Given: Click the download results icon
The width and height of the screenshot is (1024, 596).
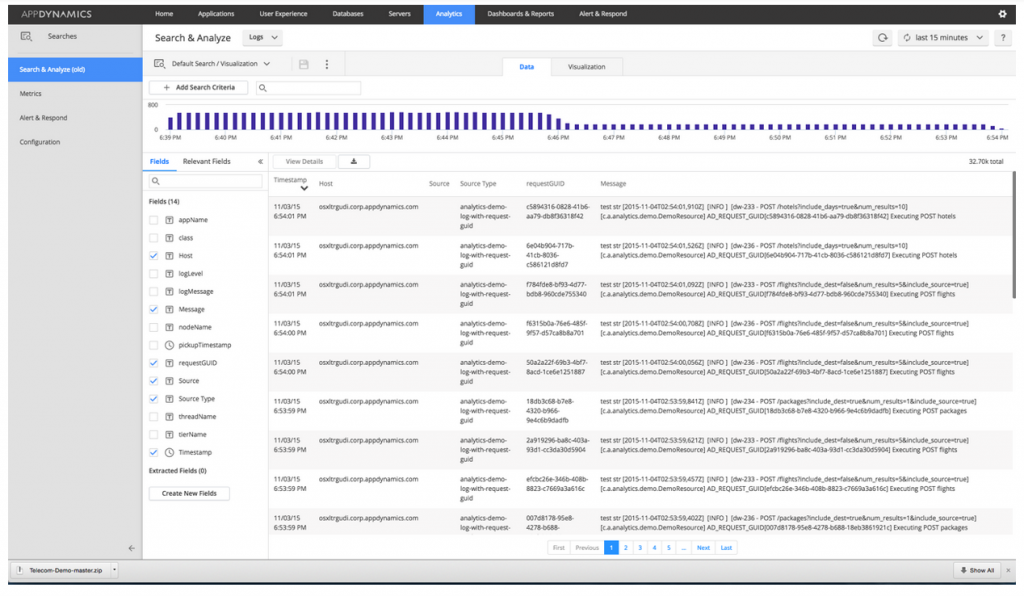Looking at the screenshot, I should point(354,161).
